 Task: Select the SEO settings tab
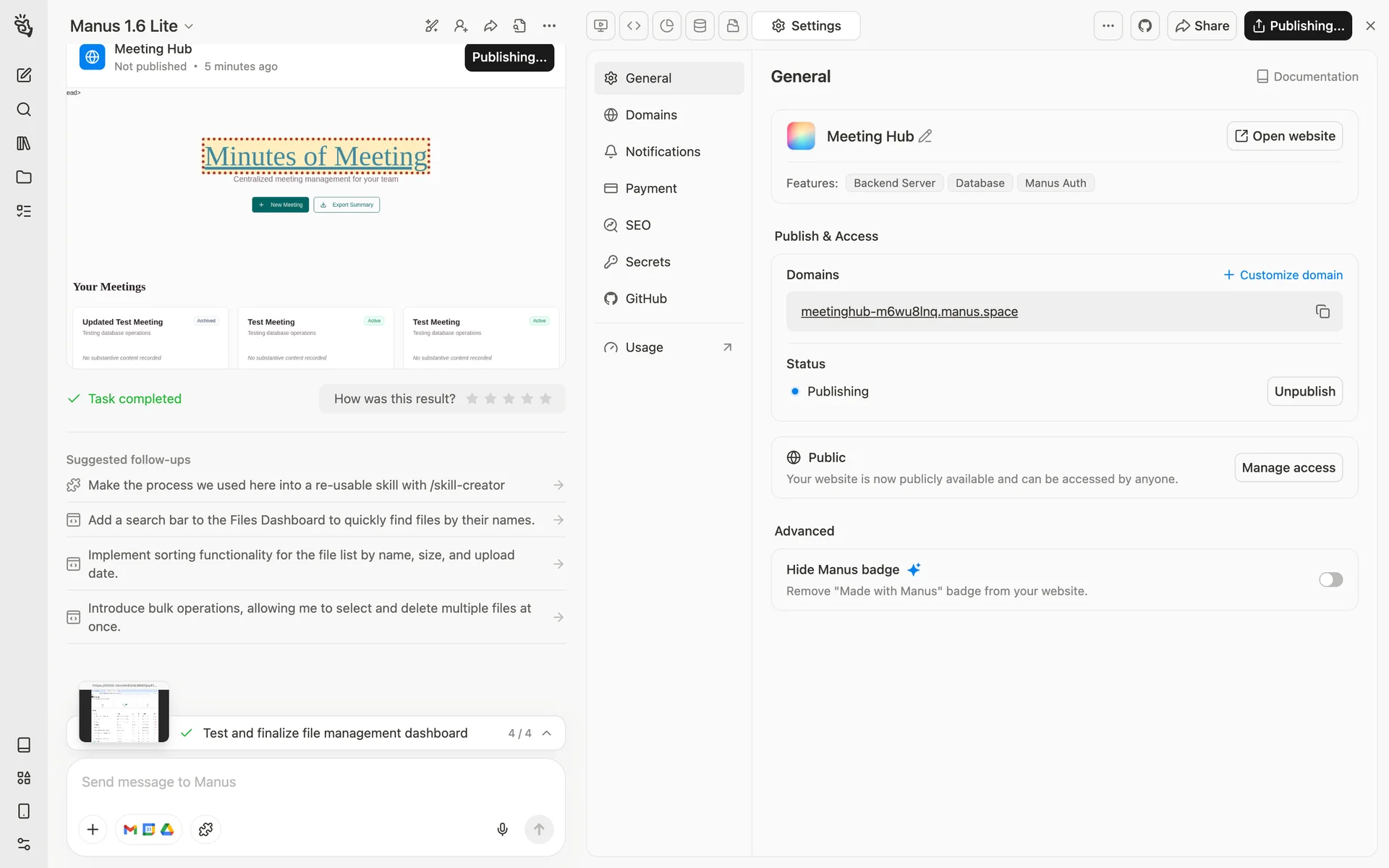pyautogui.click(x=637, y=225)
